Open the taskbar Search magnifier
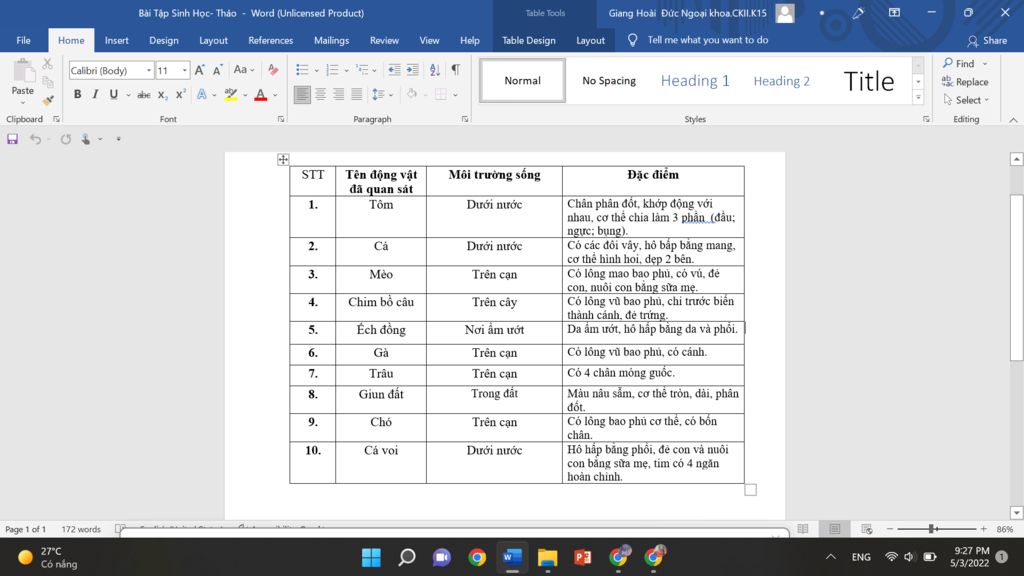 [x=406, y=557]
